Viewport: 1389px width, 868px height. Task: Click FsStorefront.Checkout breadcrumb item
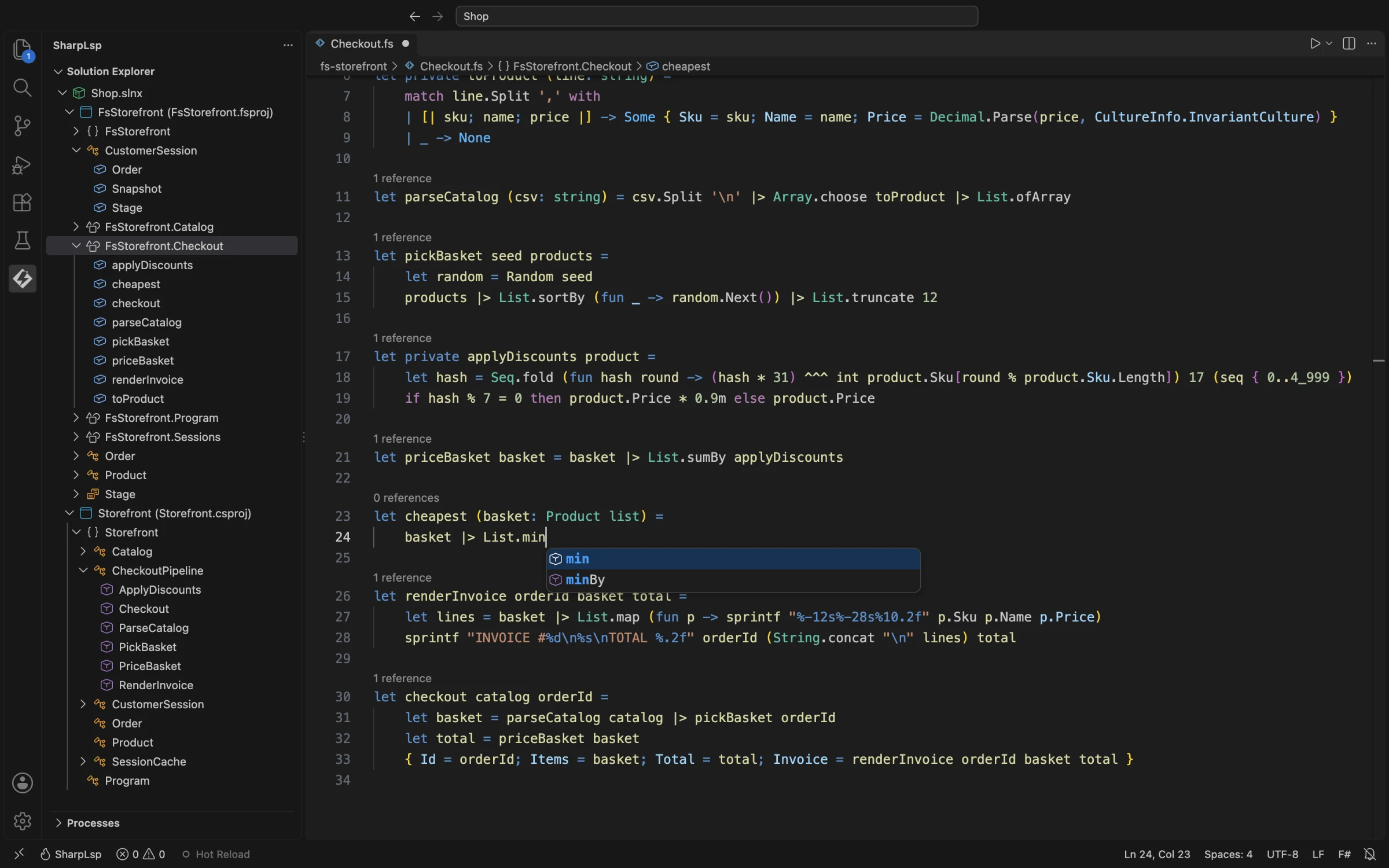572,67
